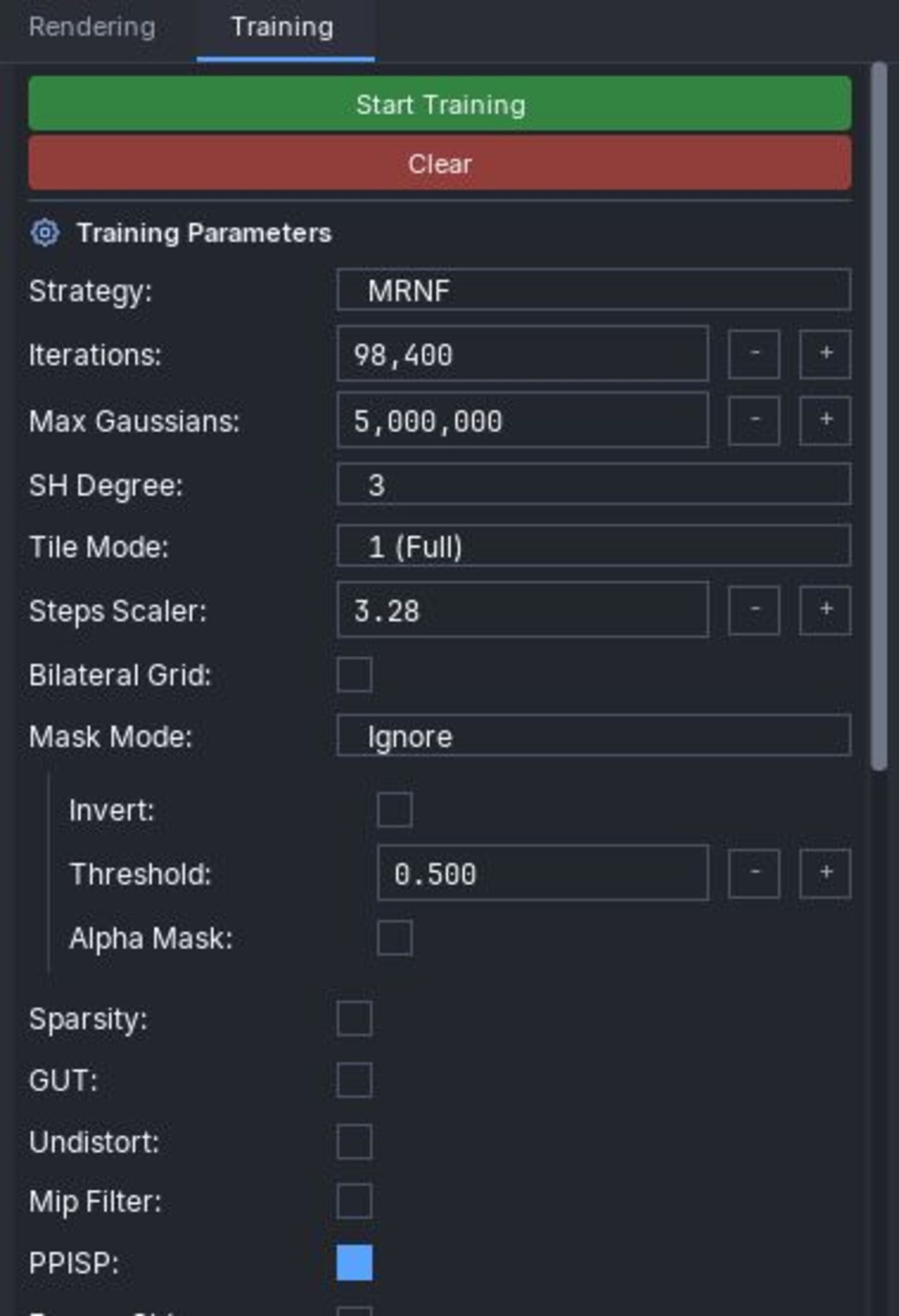Decrease Iterations with the minus button

click(x=754, y=354)
